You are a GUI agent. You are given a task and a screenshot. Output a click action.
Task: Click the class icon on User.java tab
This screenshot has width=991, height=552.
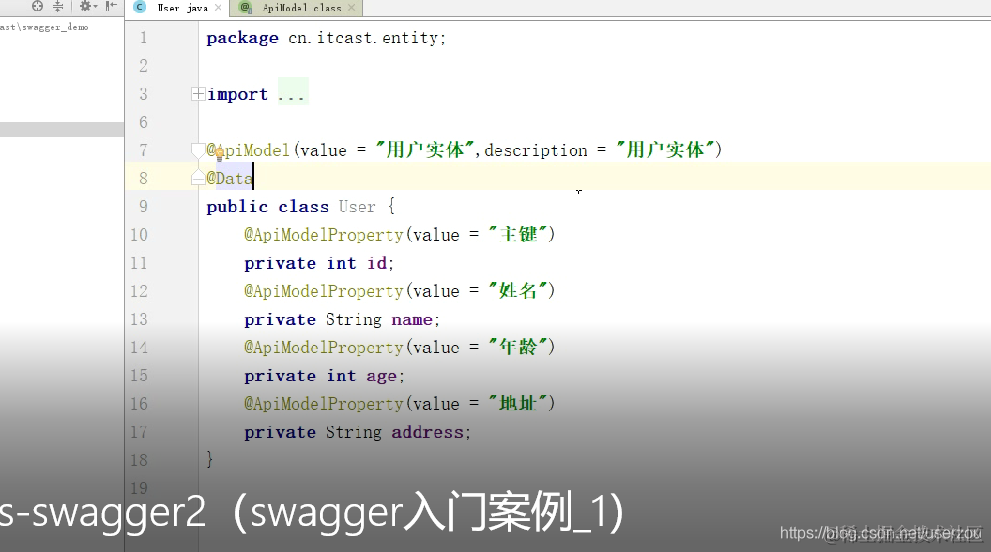pos(140,7)
